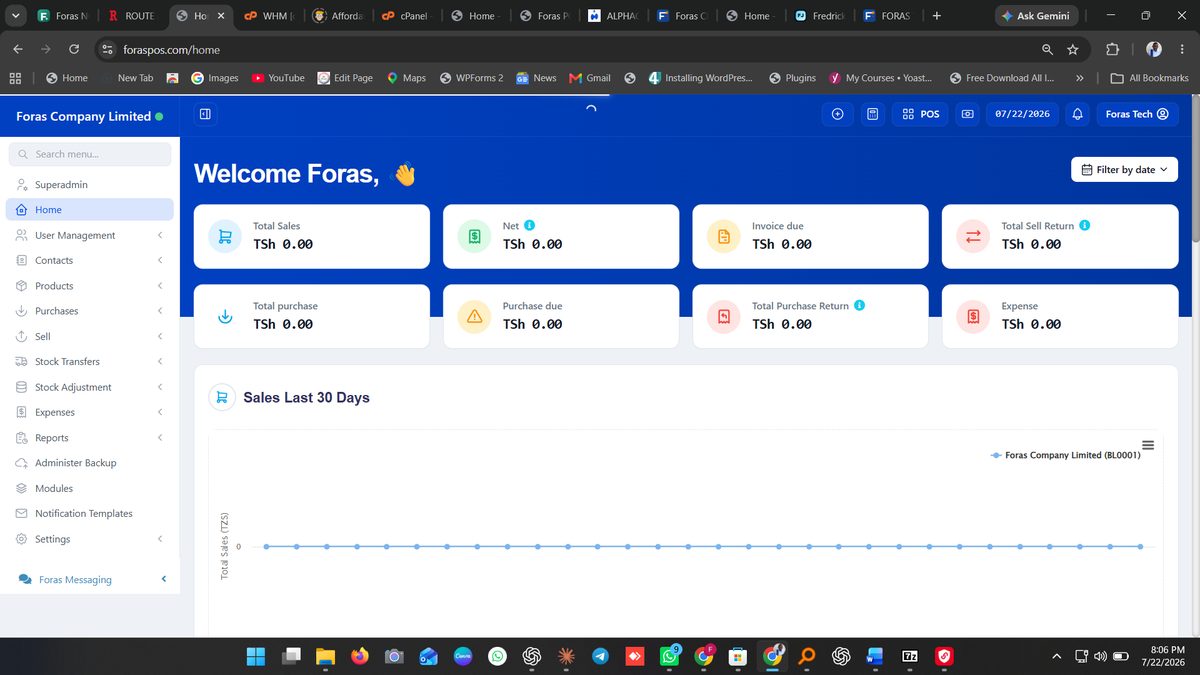Open Administer Backup in sidebar

point(90,463)
